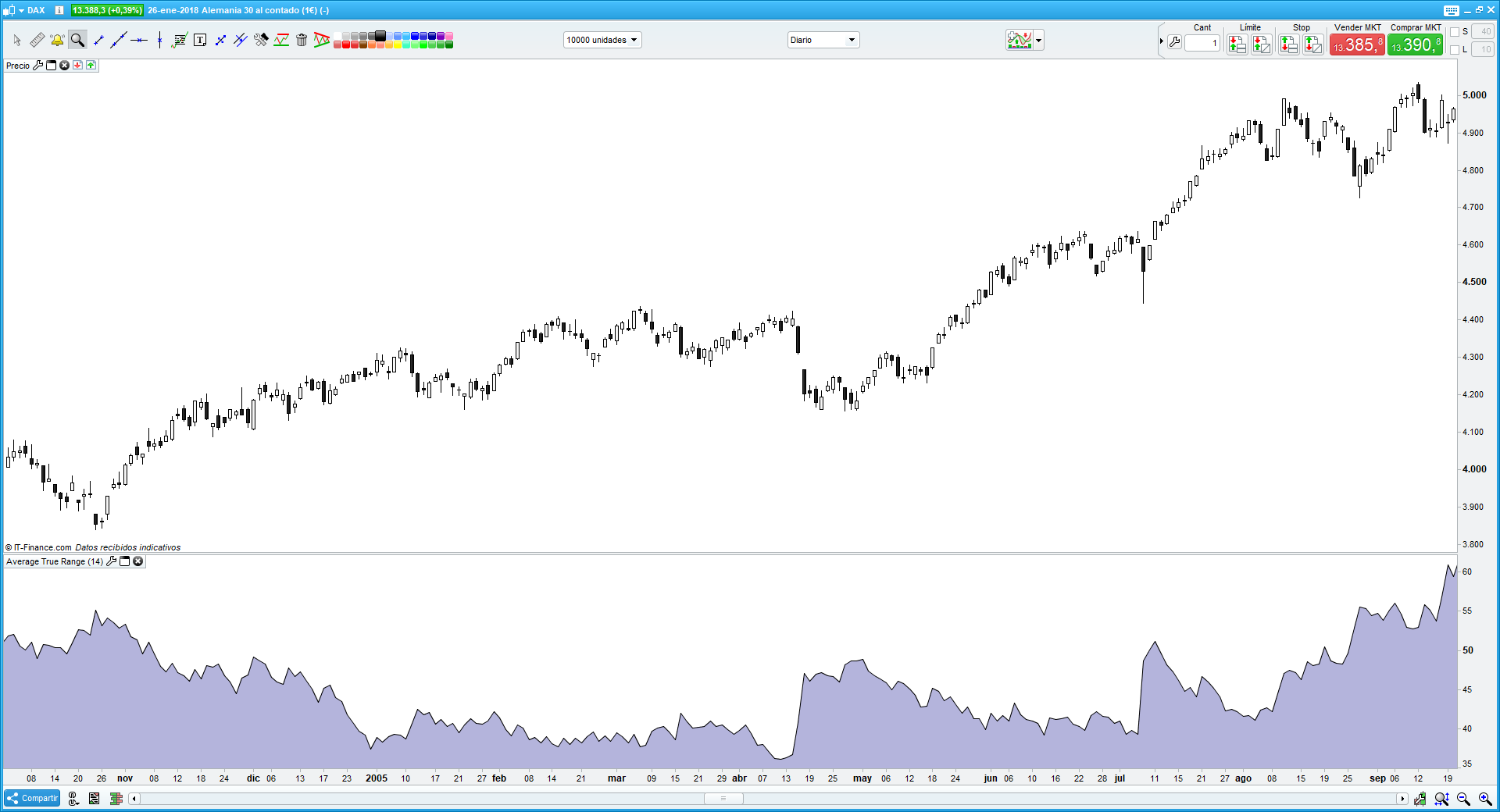This screenshot has height=812, width=1500.
Task: Select the yellow color swatch
Action: 398,45
